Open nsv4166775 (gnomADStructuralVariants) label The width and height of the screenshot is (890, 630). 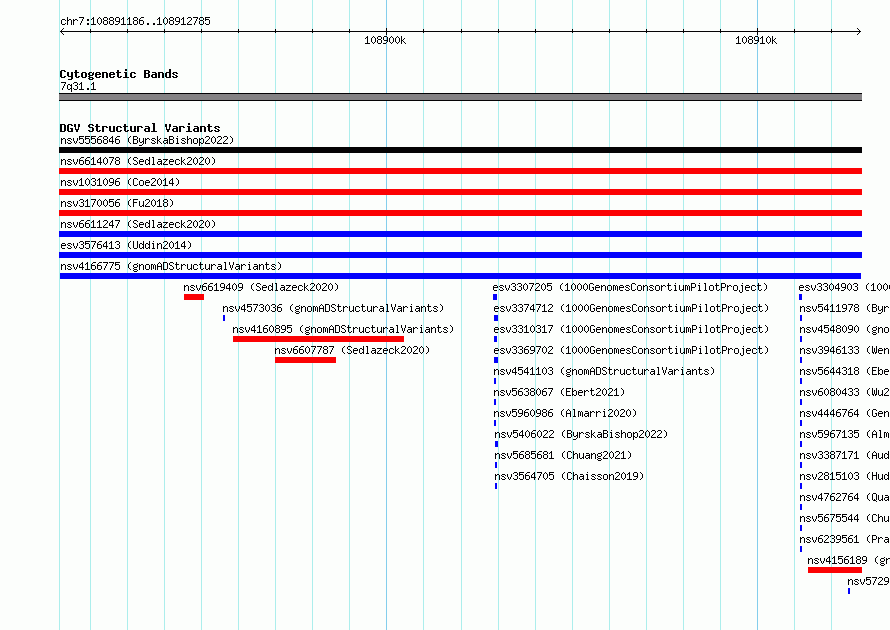coord(171,266)
